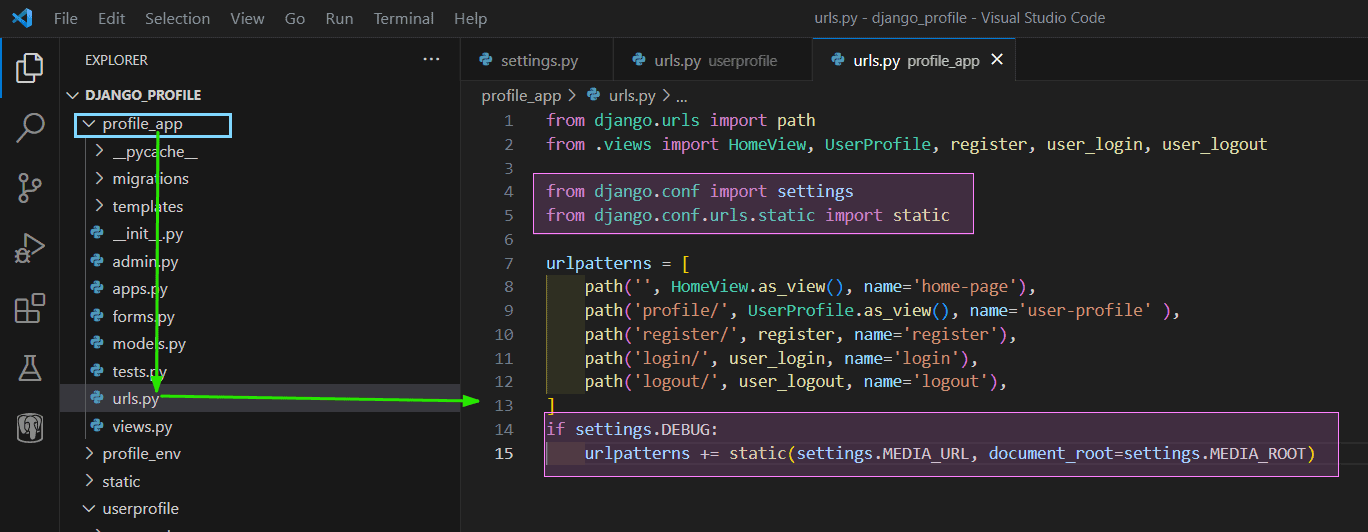
Task: Collapse the DJANGO_PROFILE root folder
Action: (73, 95)
